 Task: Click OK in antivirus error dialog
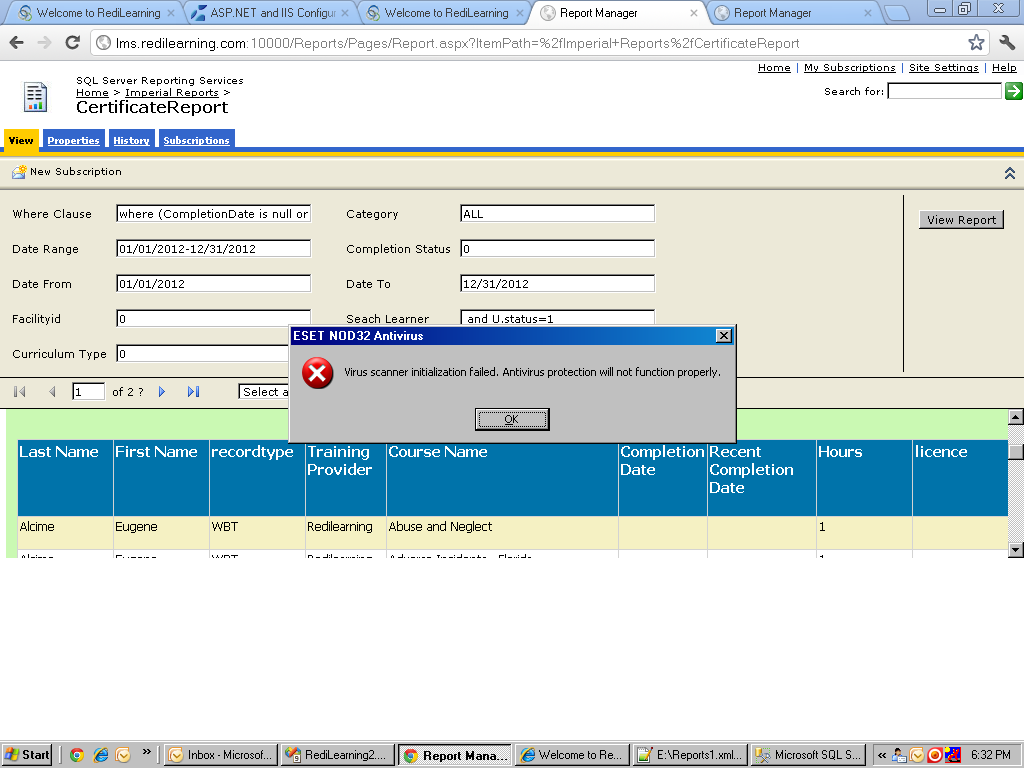(x=512, y=419)
